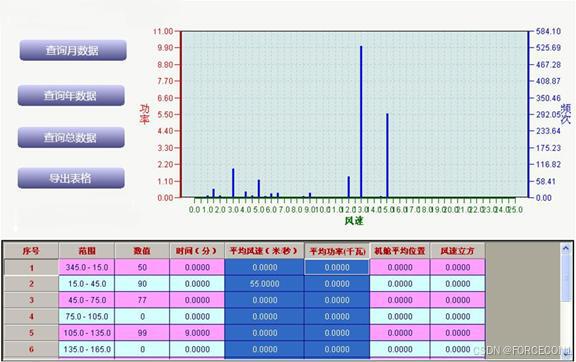Image resolution: width=576 pixels, height=362 pixels.
Task: Click the tallest chart bar at 13.0
Action: [361, 122]
